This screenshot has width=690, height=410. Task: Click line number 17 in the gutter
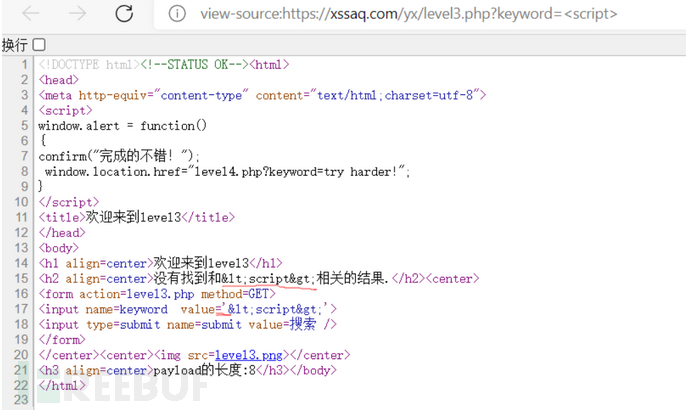click(20, 309)
